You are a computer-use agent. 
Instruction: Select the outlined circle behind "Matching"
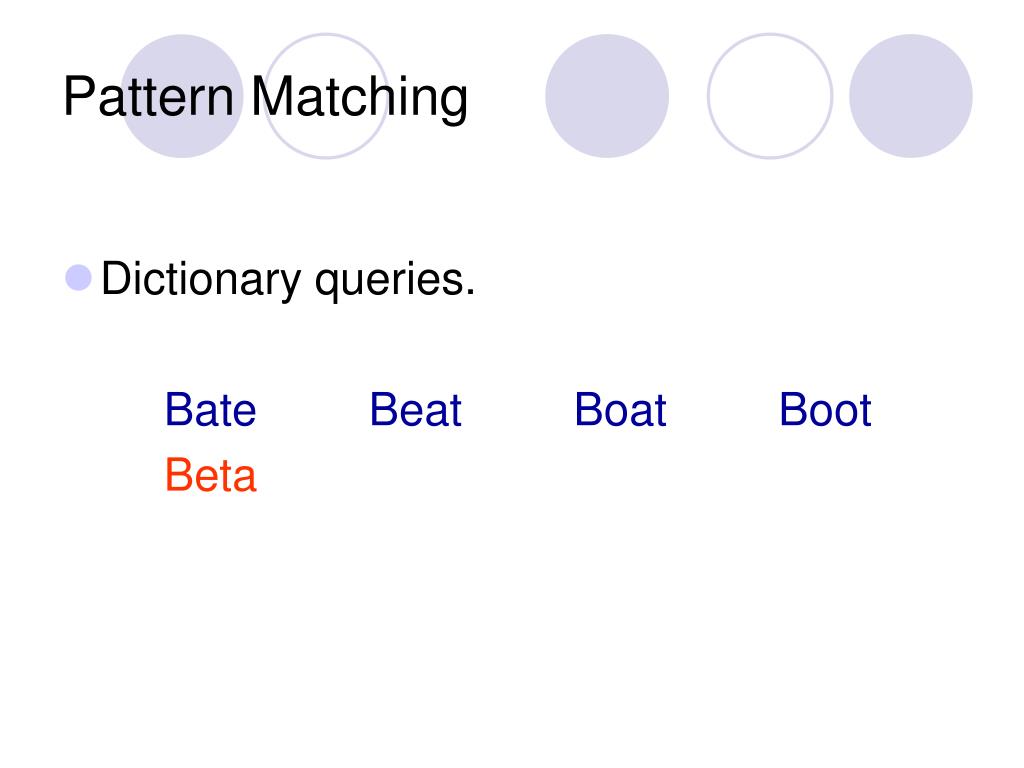click(326, 95)
